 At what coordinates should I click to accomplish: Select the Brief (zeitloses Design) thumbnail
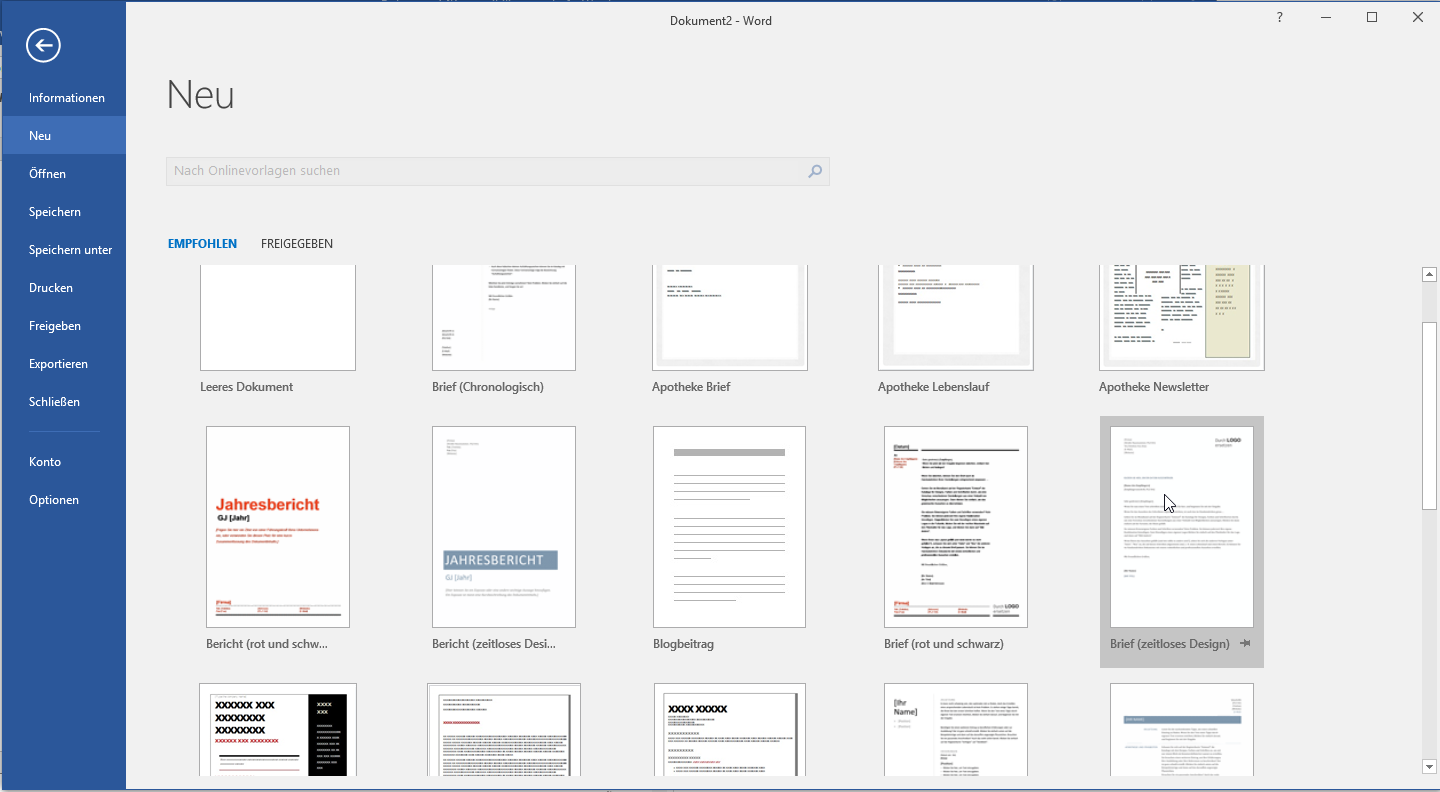coord(1182,527)
